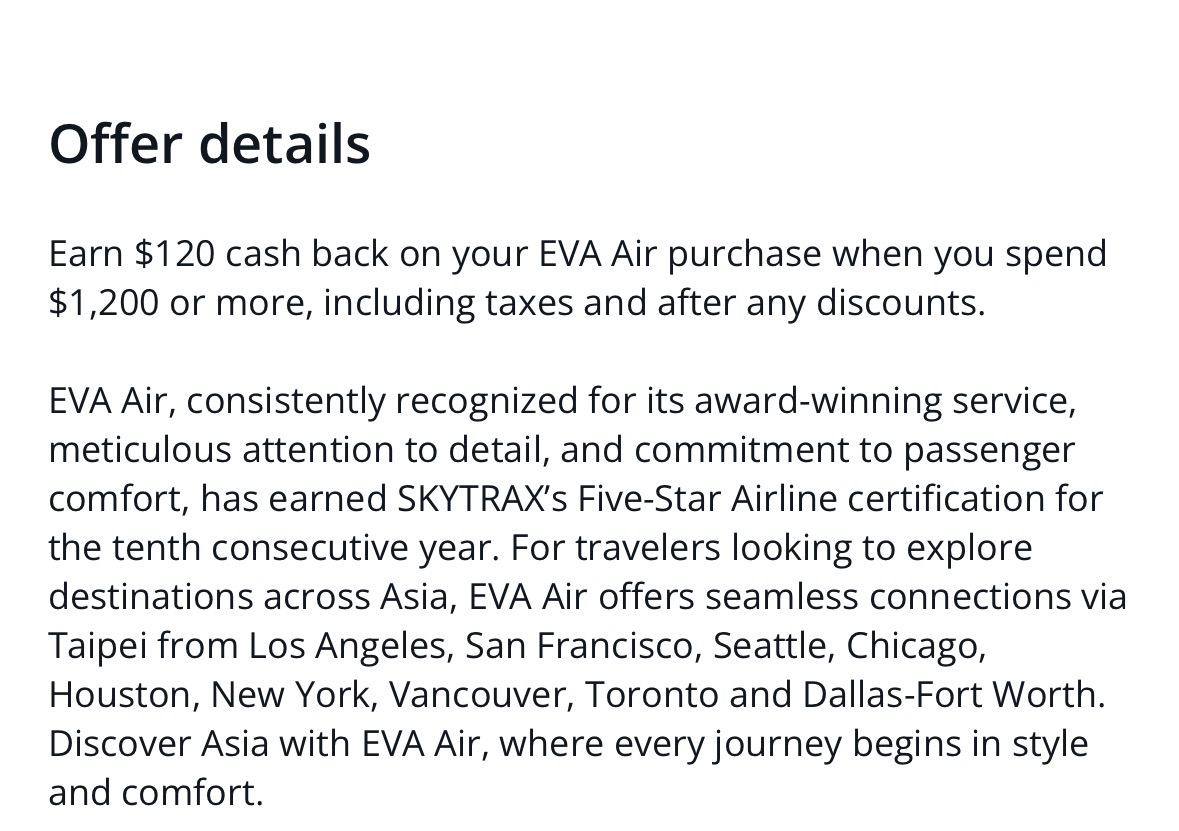This screenshot has width=1179, height=831.
Task: Click the "$120" cash back amount
Action: click(174, 254)
